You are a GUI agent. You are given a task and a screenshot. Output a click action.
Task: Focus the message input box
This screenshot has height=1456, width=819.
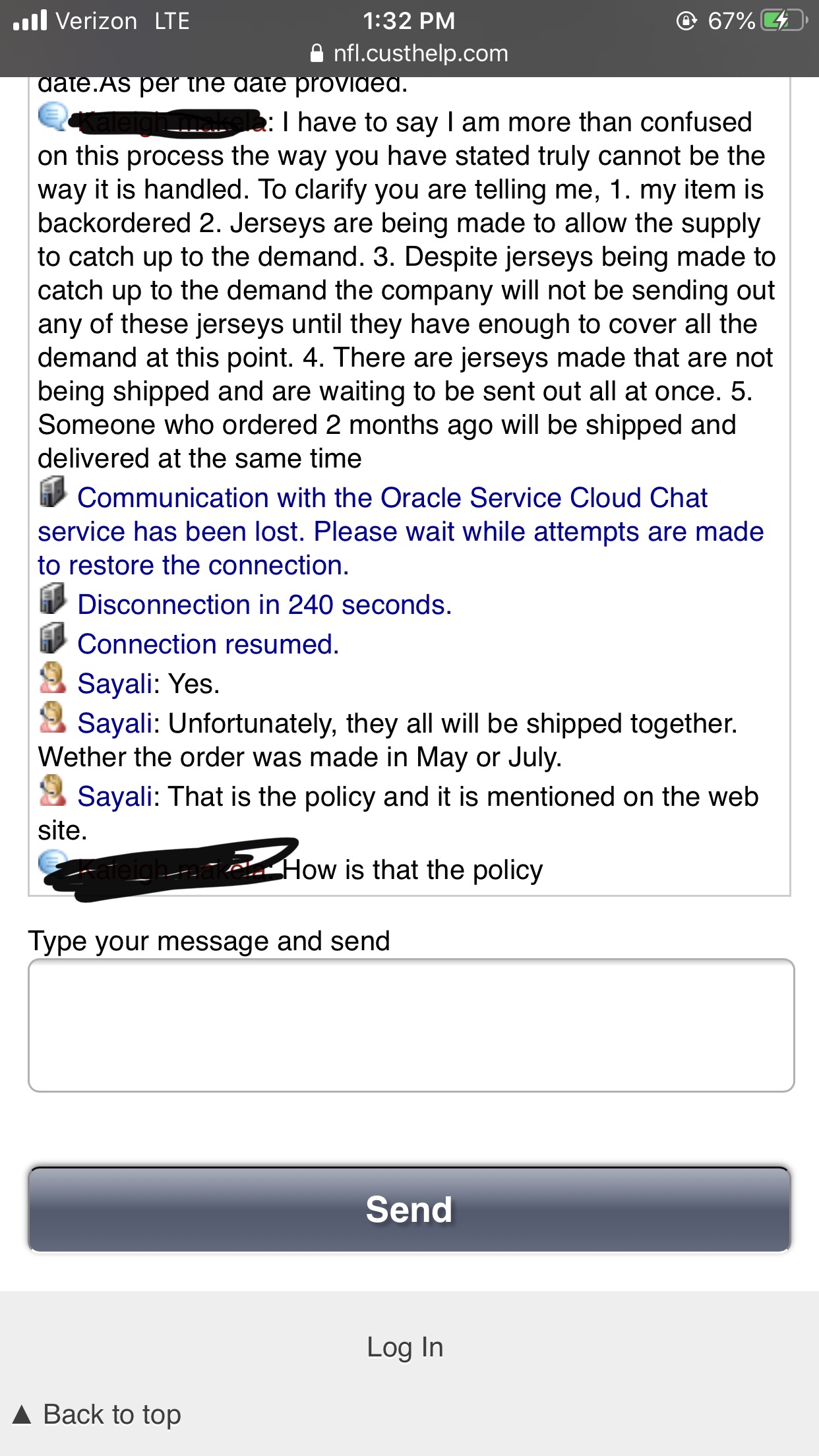[x=411, y=1025]
